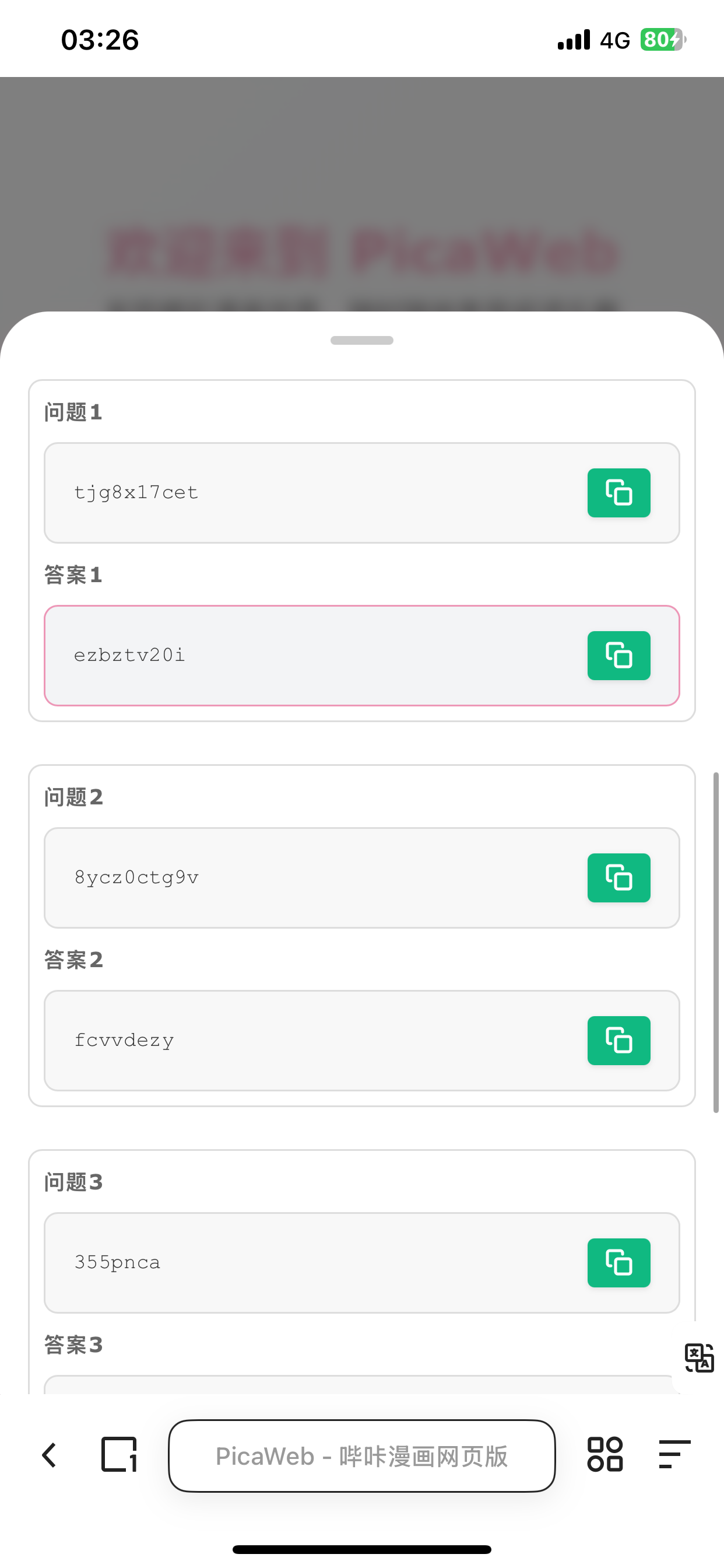Tap the battery indicator in status bar

coord(662,40)
